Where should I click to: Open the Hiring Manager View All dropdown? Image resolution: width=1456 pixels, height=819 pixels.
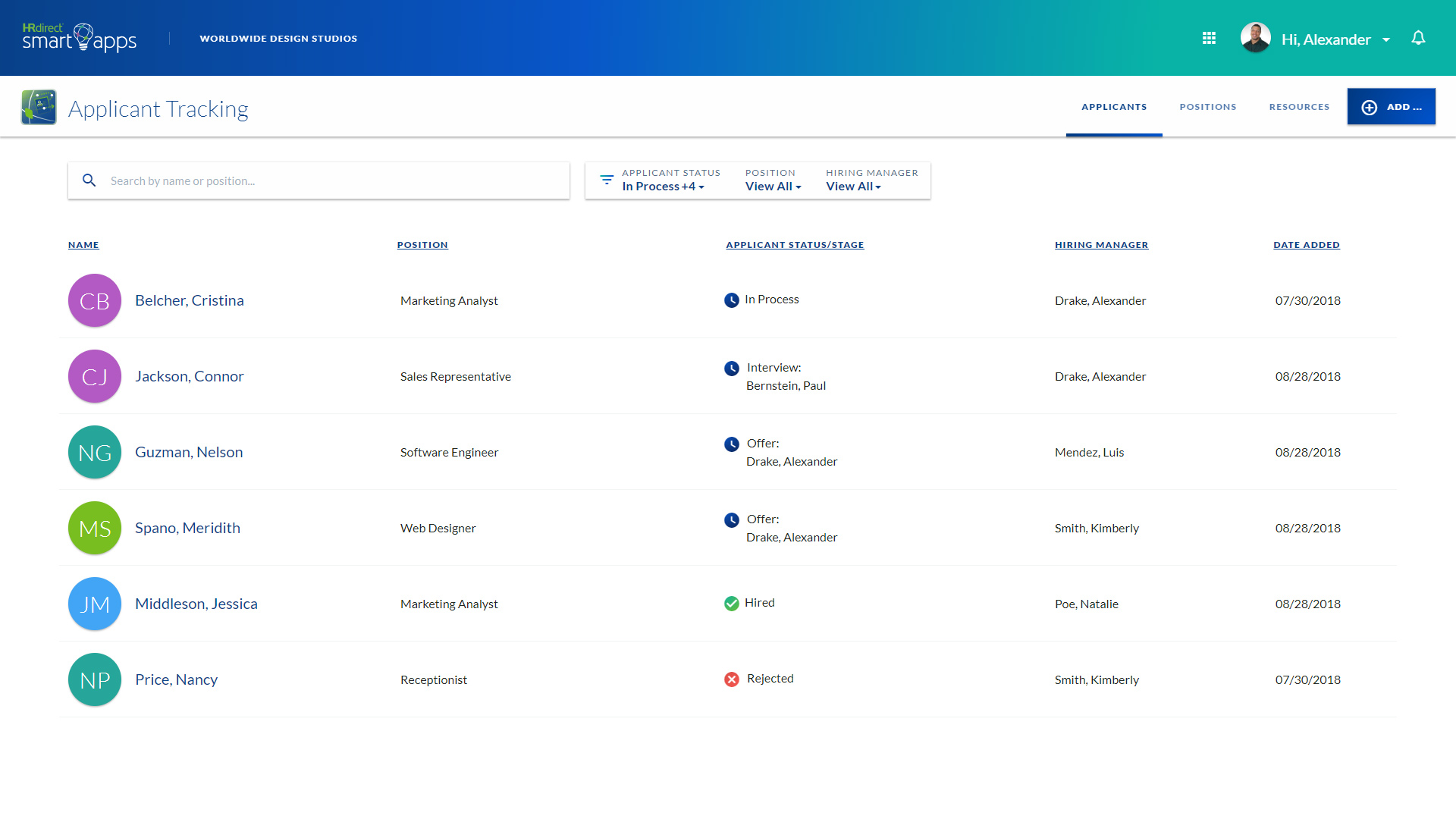click(854, 186)
